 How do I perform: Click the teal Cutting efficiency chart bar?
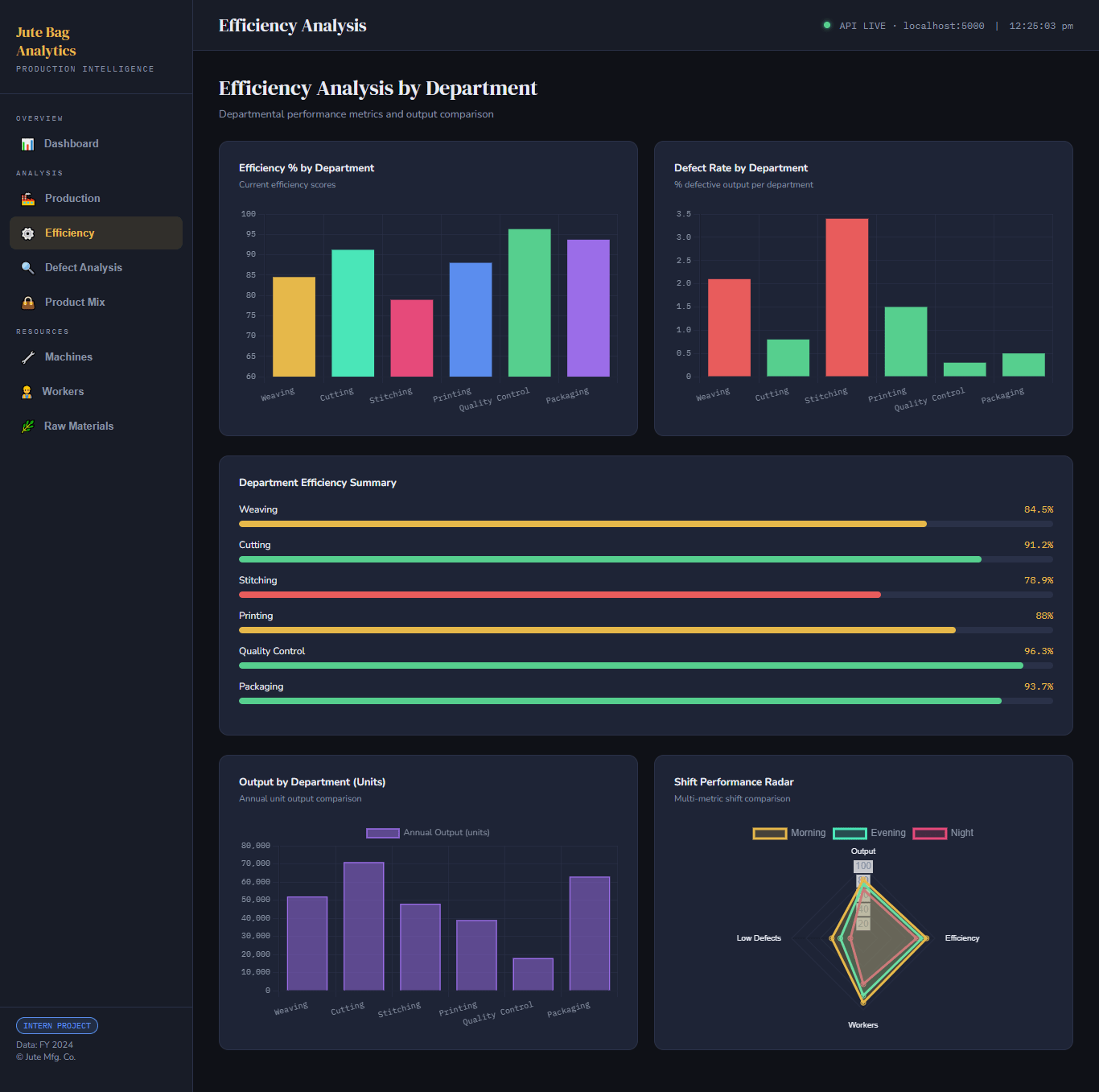click(x=353, y=313)
